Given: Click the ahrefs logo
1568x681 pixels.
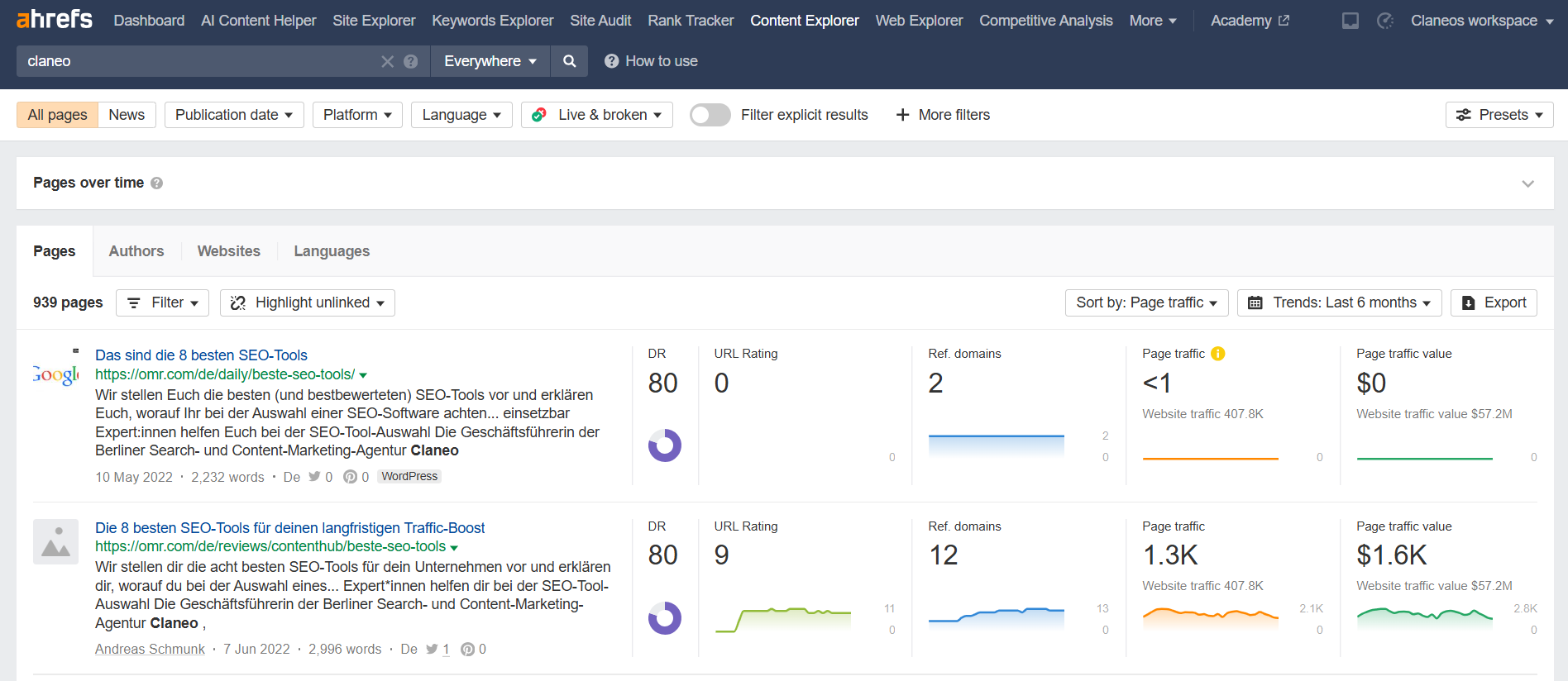Looking at the screenshot, I should [55, 19].
